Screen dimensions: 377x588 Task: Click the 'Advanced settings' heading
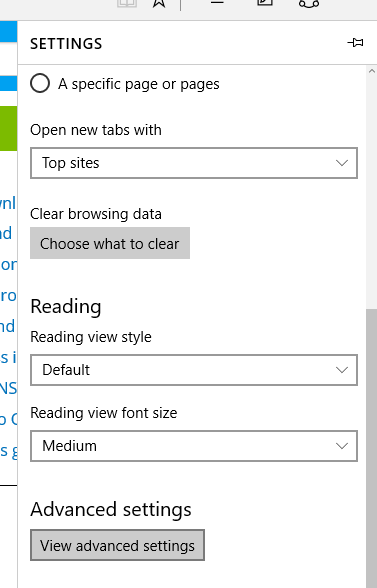point(111,509)
